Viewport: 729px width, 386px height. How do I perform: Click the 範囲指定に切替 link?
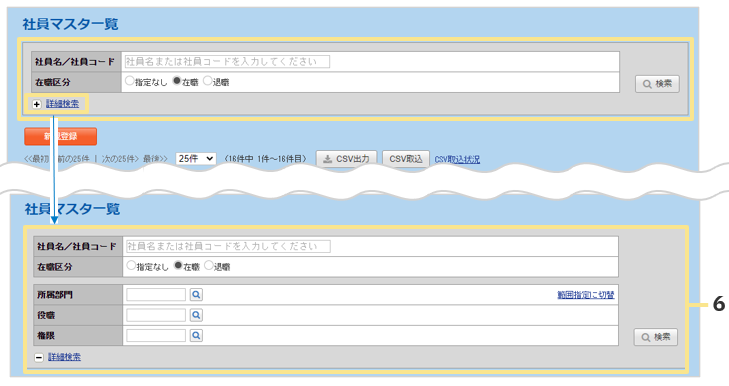point(586,294)
